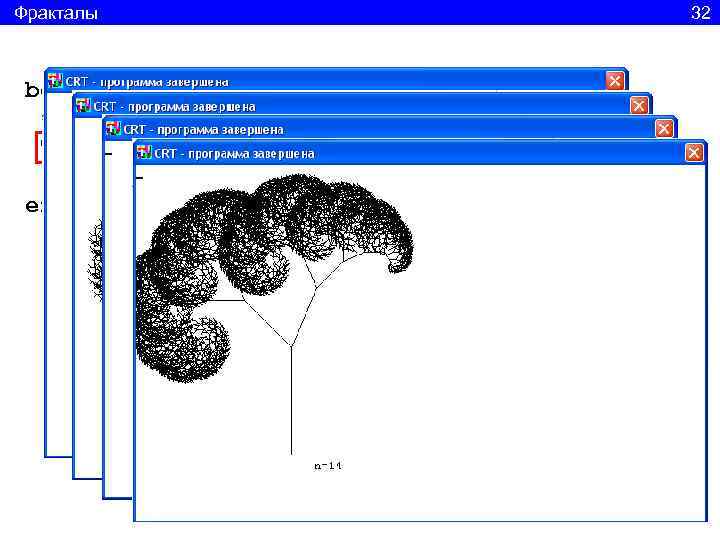Viewport: 720px width, 540px height.
Task: Close the third CRT window from front
Action: click(639, 106)
